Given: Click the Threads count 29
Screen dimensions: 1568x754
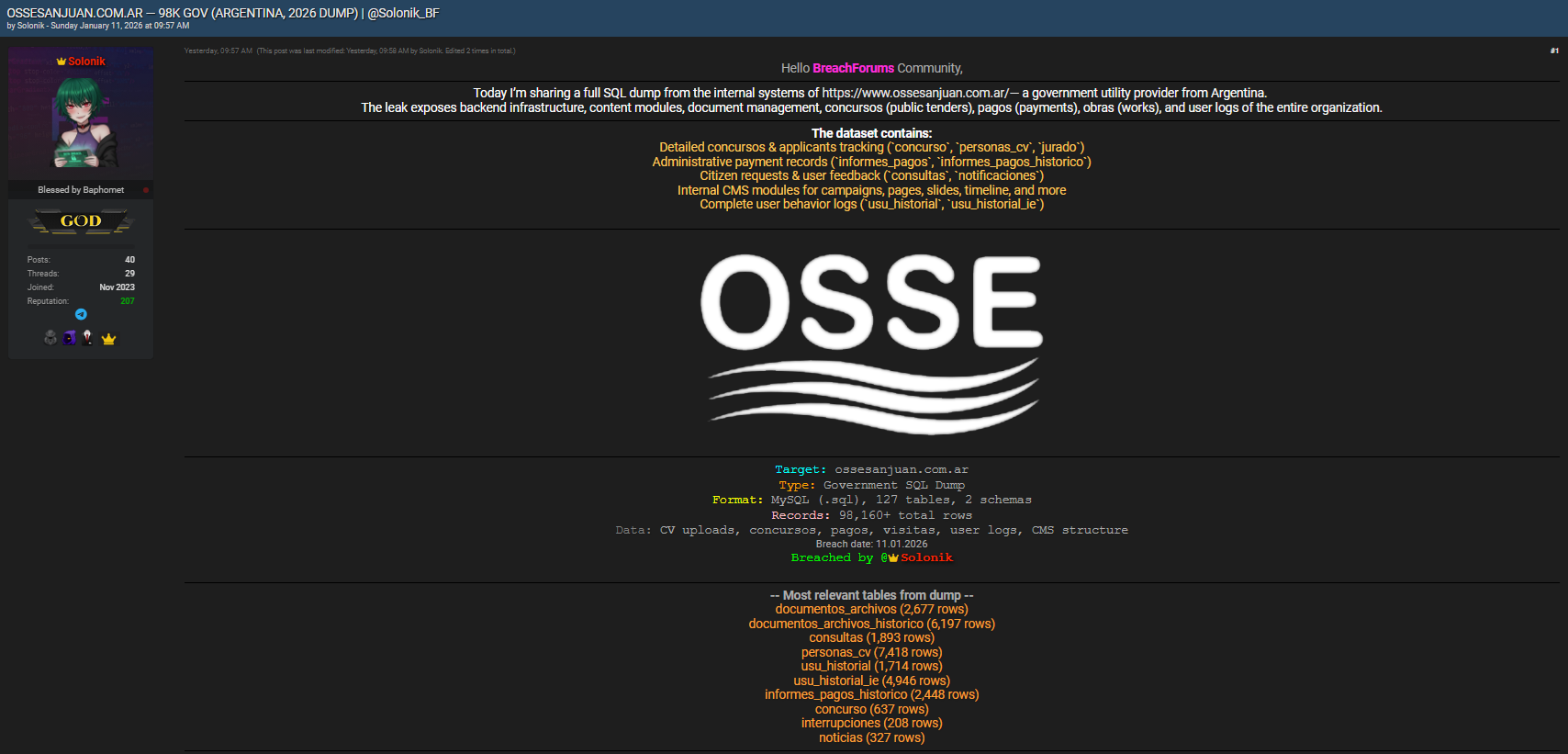Looking at the screenshot, I should pyautogui.click(x=129, y=274).
